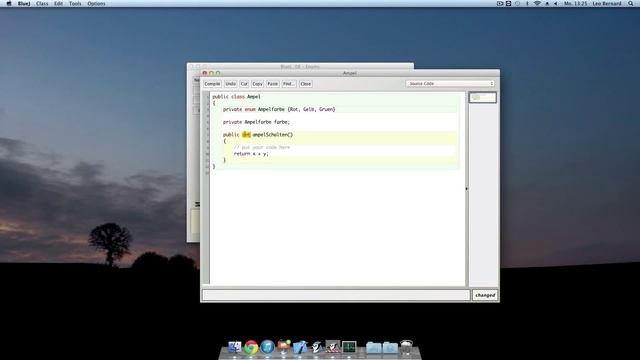640x360 pixels.
Task: Minimize the Ampel editor window
Action: (211, 73)
